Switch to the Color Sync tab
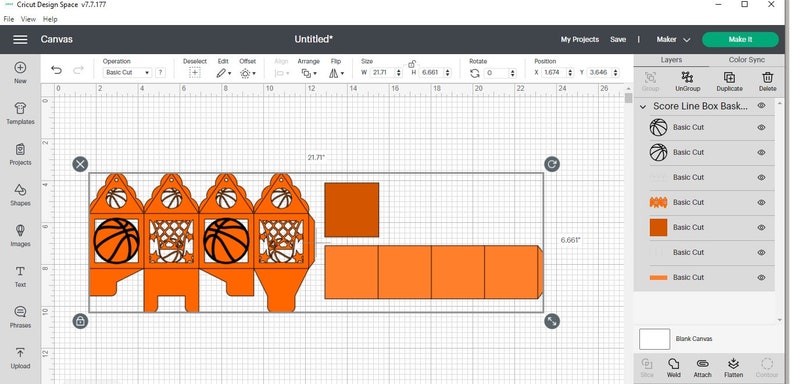The image size is (794, 384). point(746,60)
